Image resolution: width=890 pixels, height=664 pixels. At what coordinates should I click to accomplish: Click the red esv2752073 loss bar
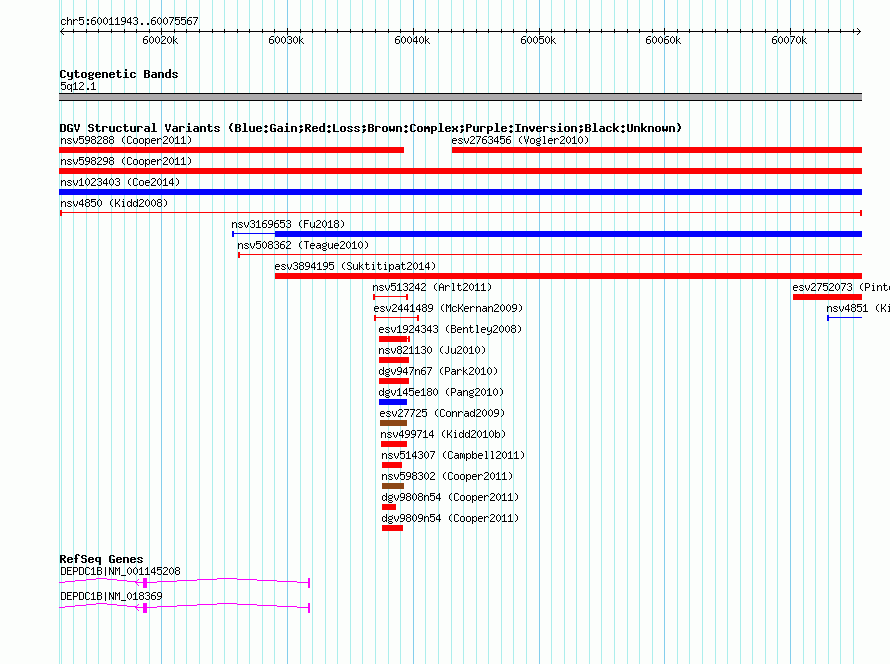(x=828, y=297)
